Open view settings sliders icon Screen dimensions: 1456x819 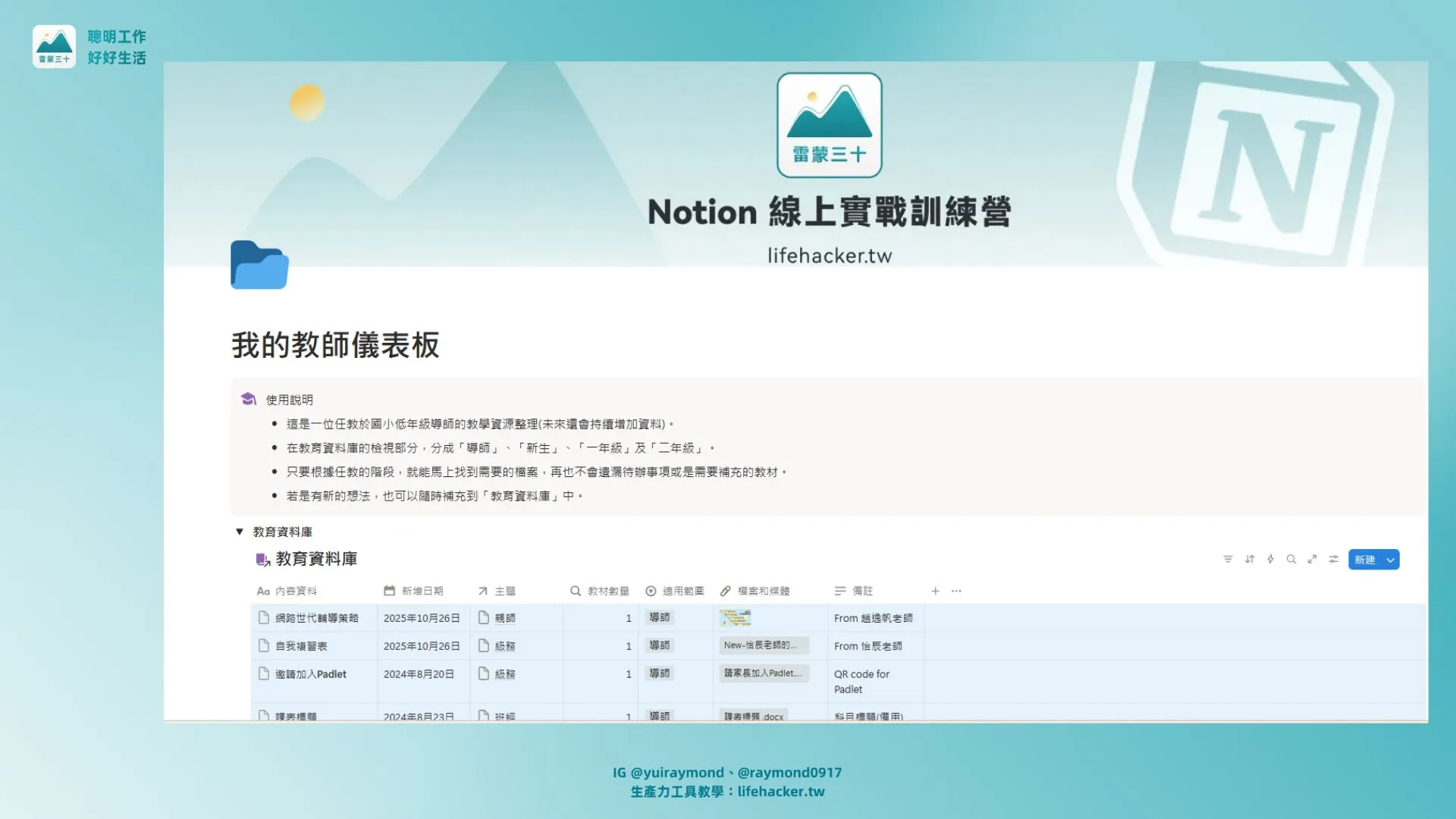(x=1334, y=559)
